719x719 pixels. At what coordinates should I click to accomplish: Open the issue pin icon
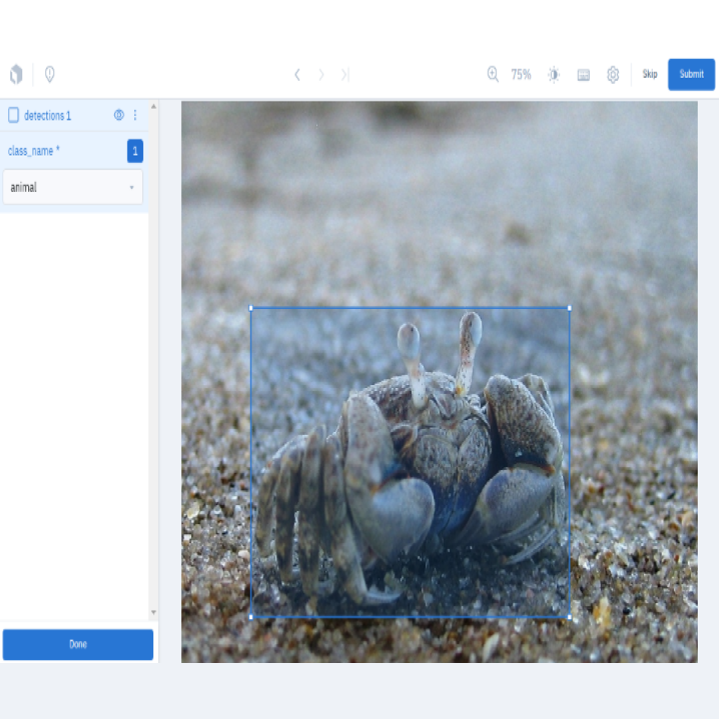coord(50,74)
